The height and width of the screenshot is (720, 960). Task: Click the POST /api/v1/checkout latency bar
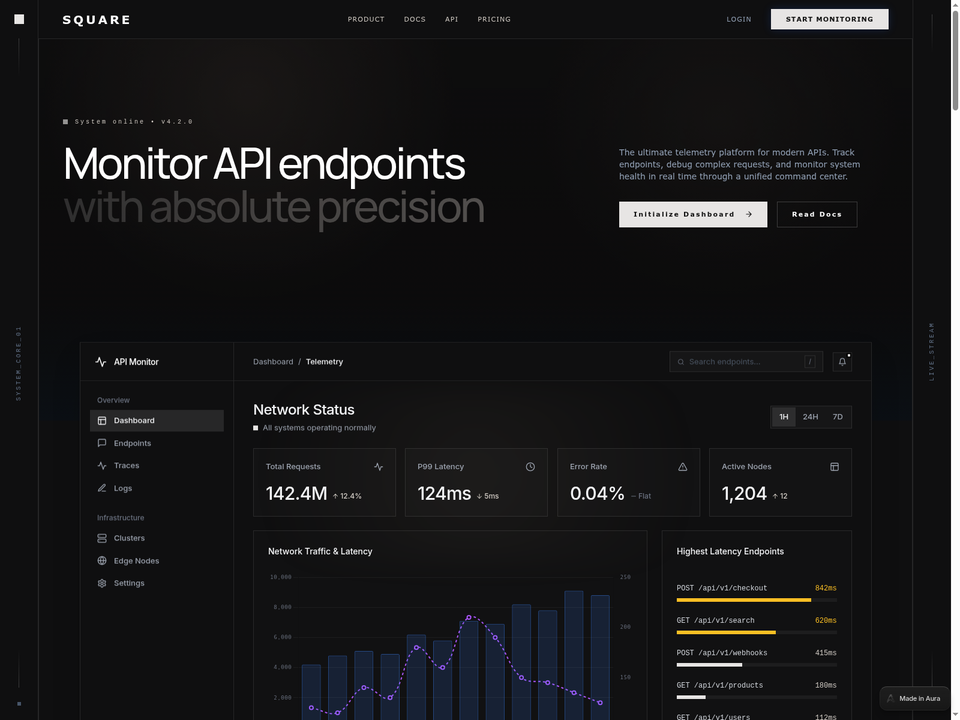click(756, 600)
